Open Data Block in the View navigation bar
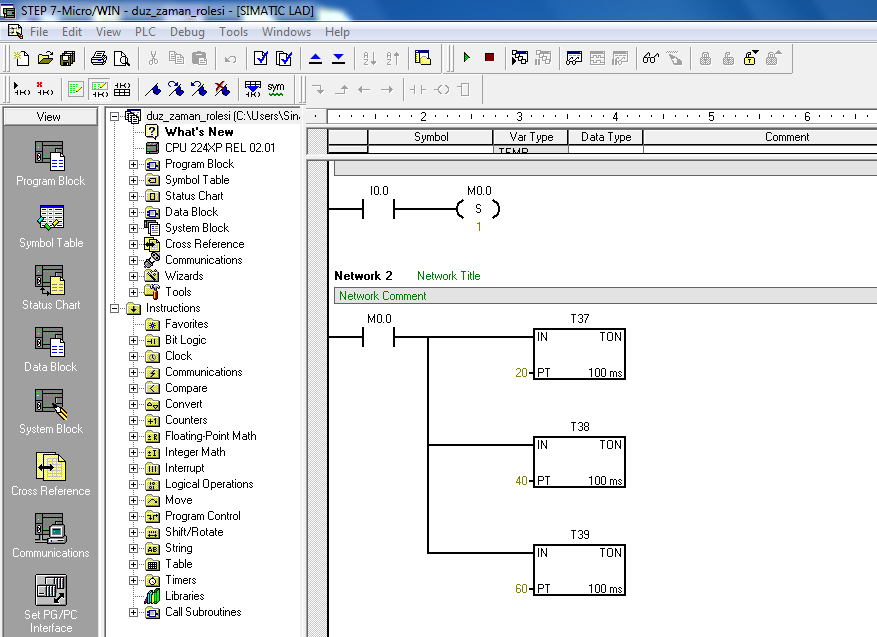 [50, 350]
